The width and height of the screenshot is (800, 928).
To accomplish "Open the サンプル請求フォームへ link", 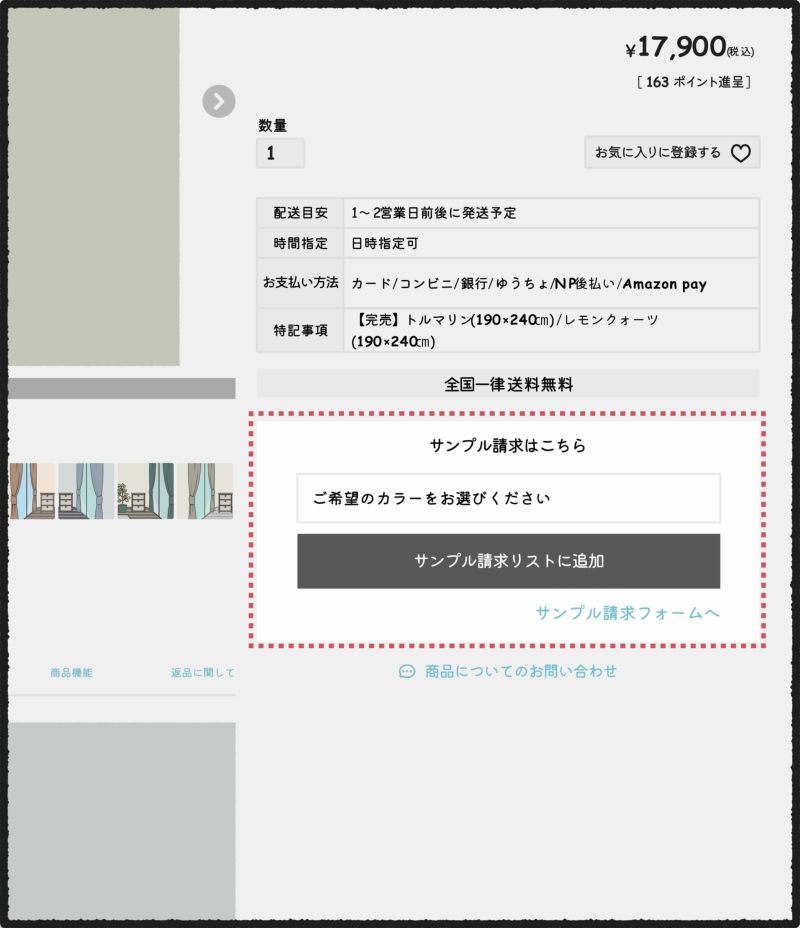I will click(x=627, y=613).
